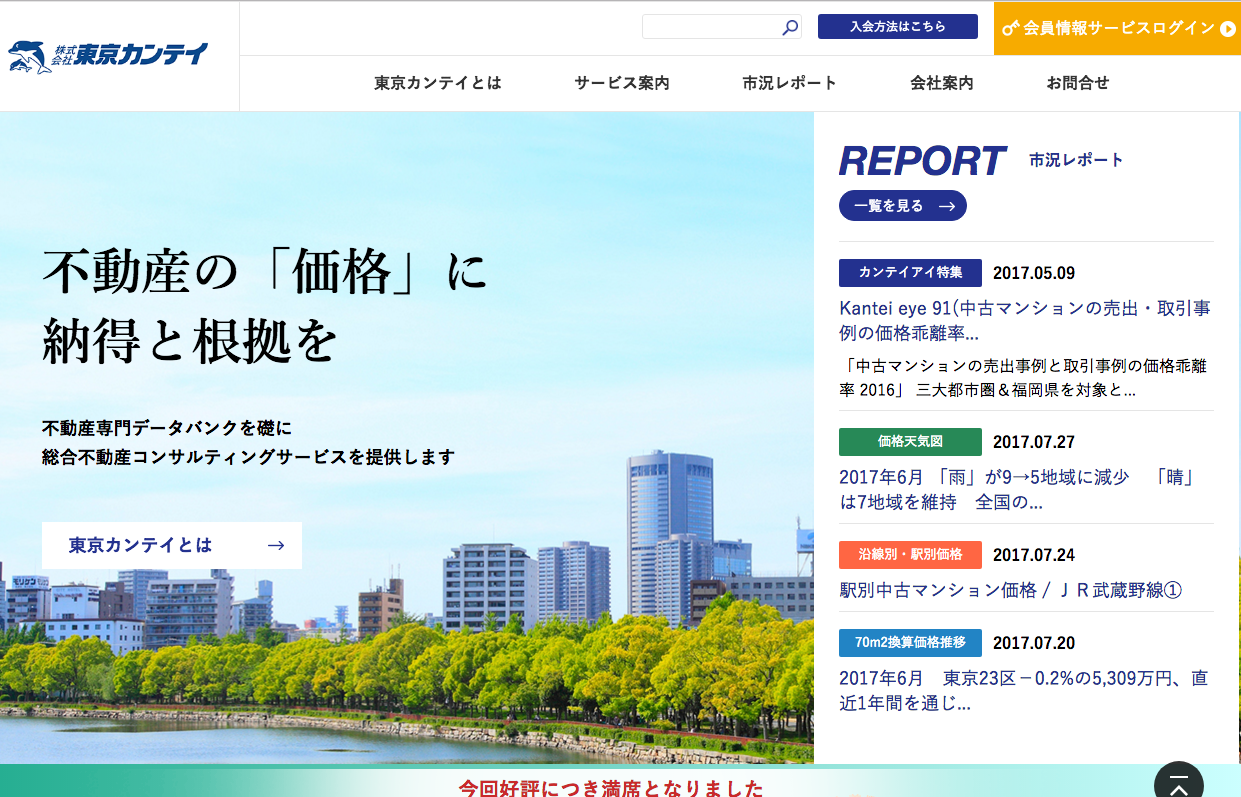Open お問合せ contact page
Viewport: 1241px width, 797px height.
pyautogui.click(x=1078, y=83)
